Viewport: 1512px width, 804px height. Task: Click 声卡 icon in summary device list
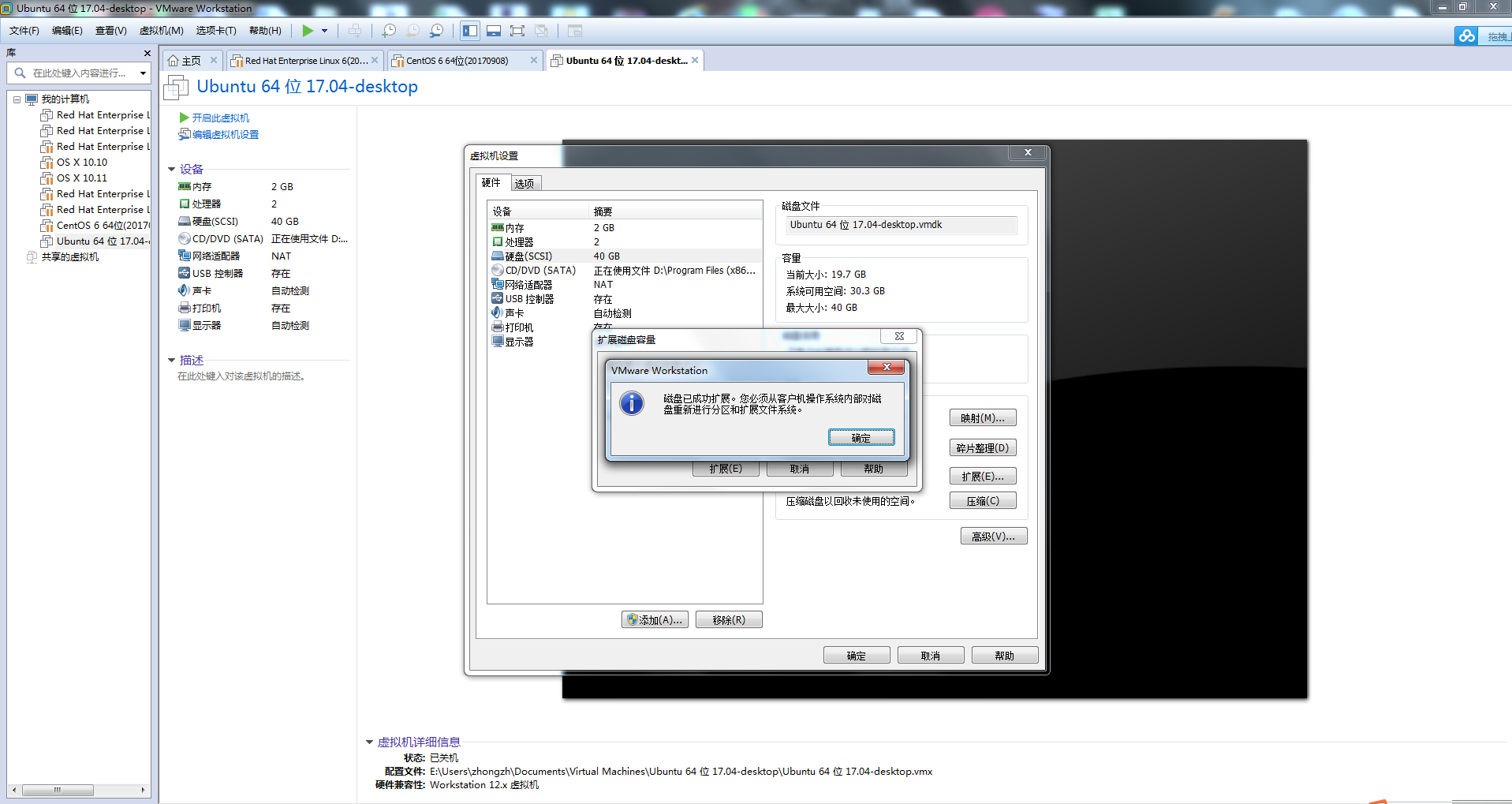pyautogui.click(x=185, y=291)
